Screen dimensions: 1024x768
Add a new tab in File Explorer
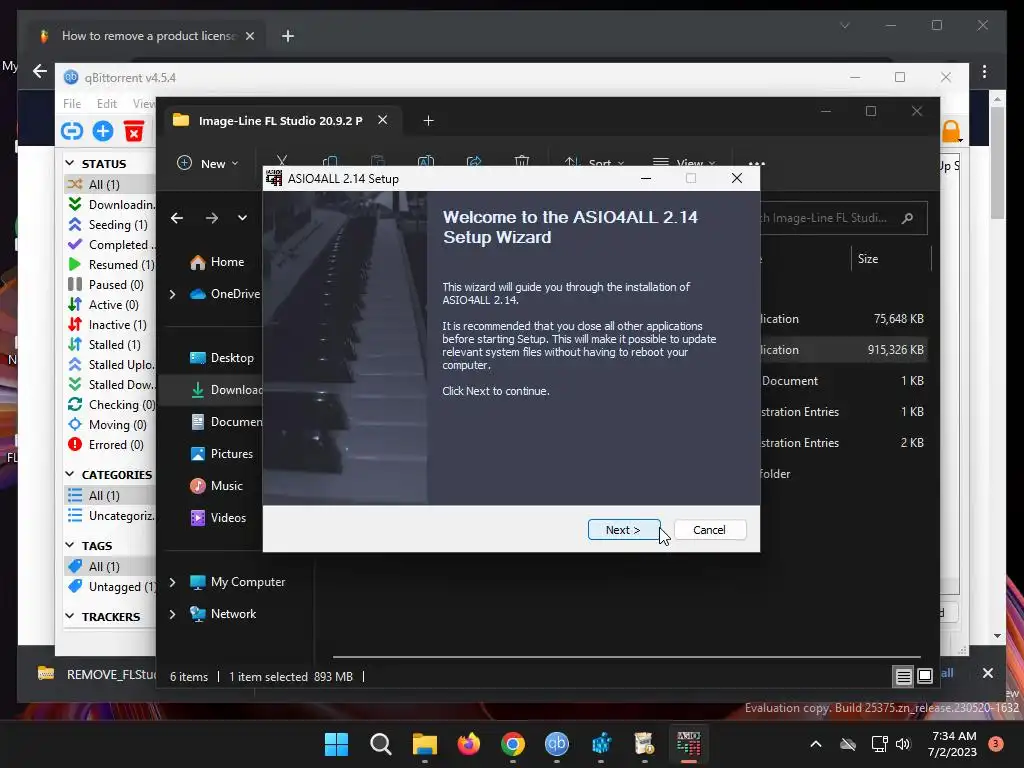428,121
